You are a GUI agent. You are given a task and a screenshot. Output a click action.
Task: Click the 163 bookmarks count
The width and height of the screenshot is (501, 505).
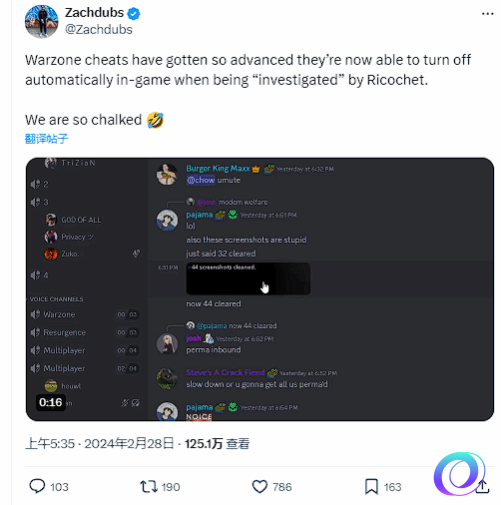(x=392, y=487)
